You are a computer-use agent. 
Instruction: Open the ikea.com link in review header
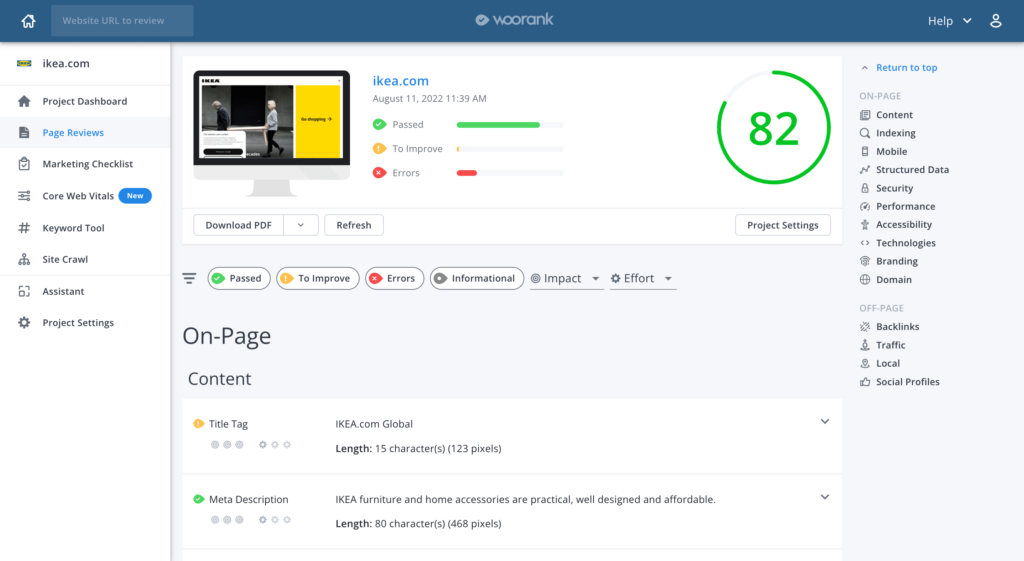tap(400, 81)
